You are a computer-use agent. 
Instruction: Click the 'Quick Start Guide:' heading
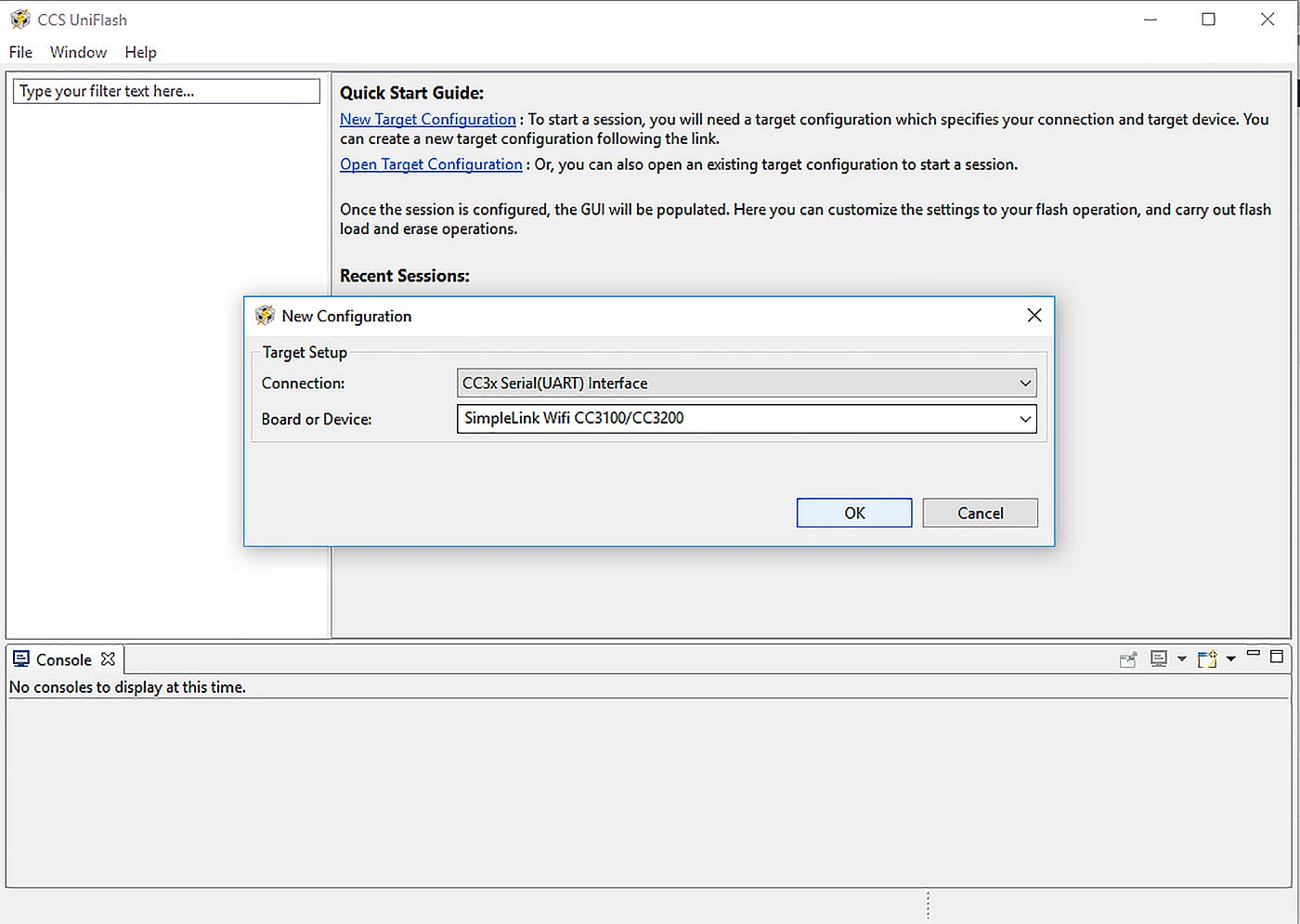pyautogui.click(x=411, y=93)
